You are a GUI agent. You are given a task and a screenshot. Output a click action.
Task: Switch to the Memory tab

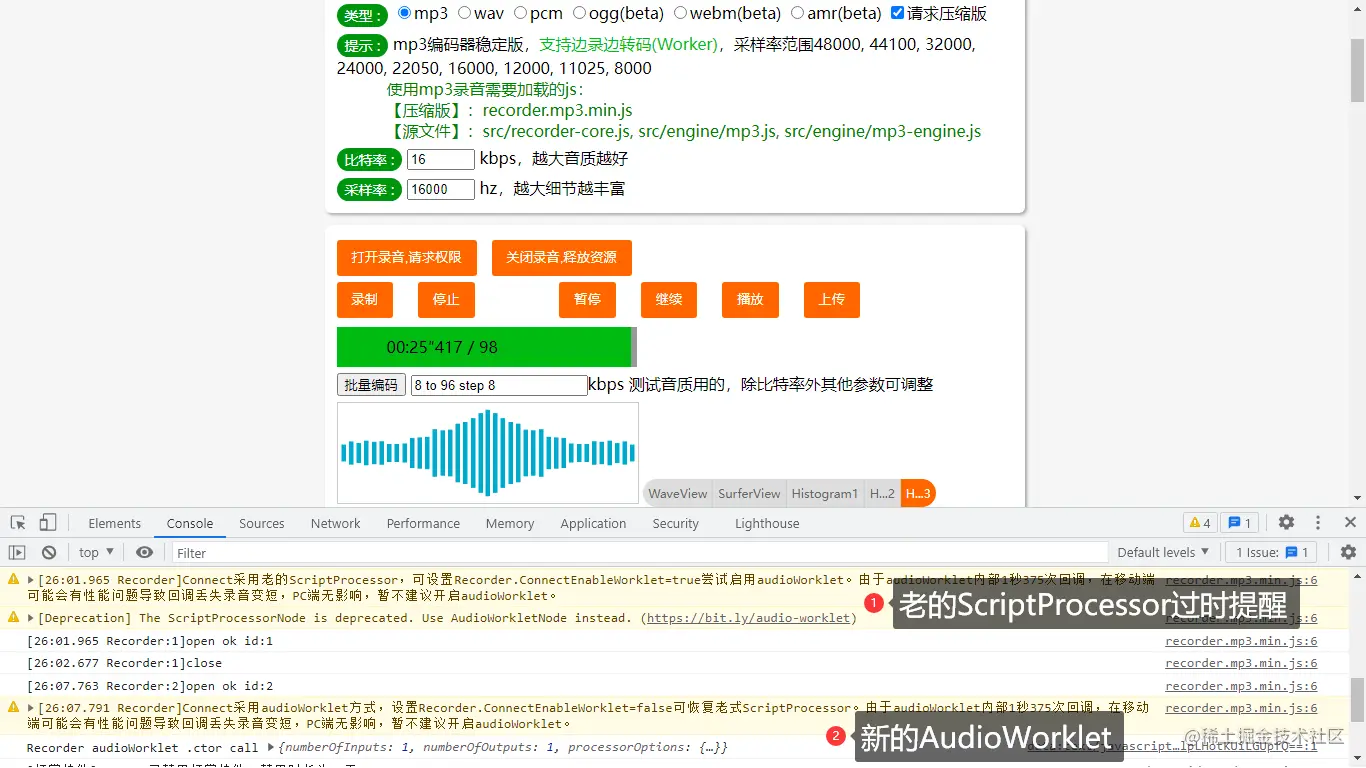(510, 523)
